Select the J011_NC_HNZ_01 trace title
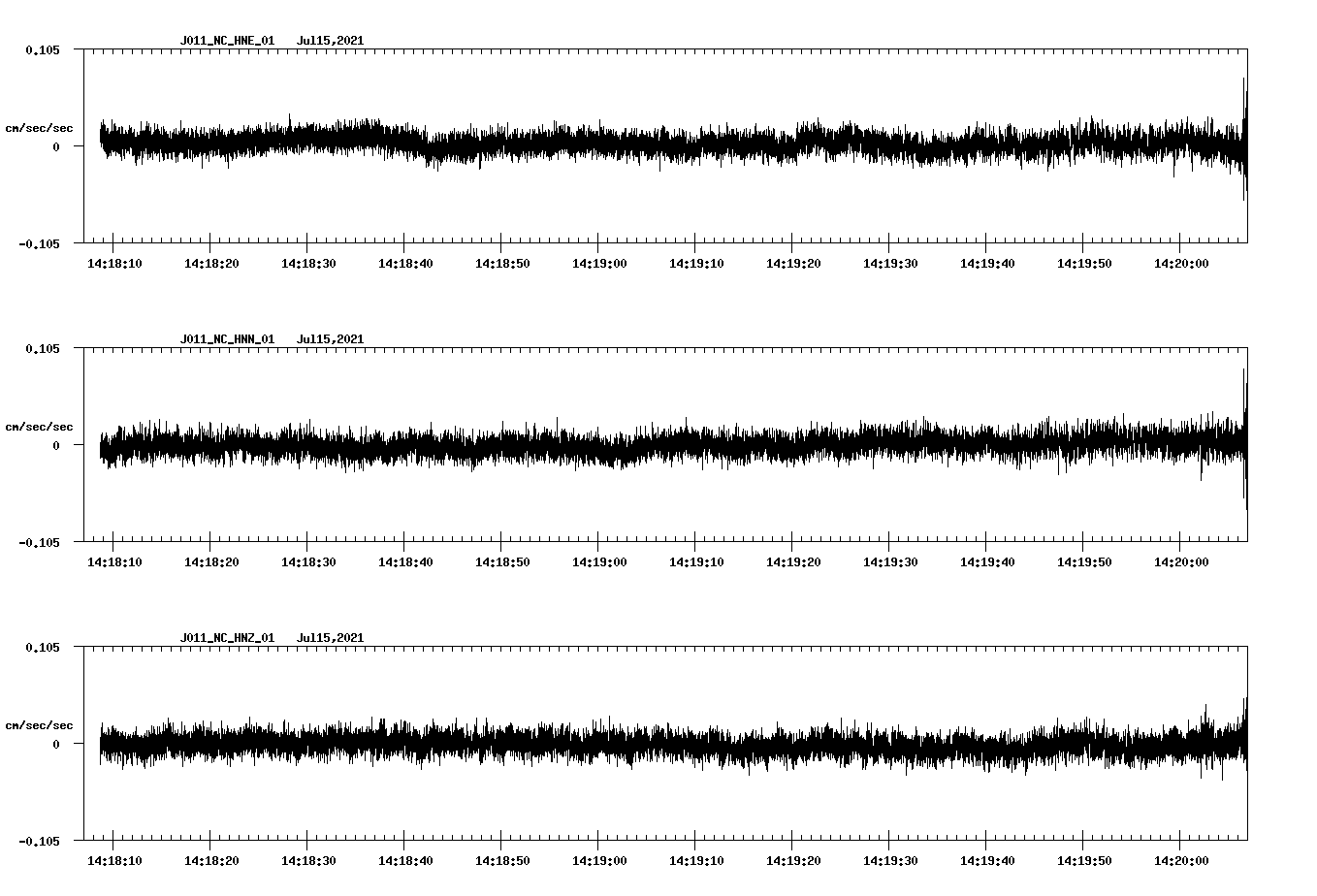This screenshot has height=896, width=1317. point(226,637)
